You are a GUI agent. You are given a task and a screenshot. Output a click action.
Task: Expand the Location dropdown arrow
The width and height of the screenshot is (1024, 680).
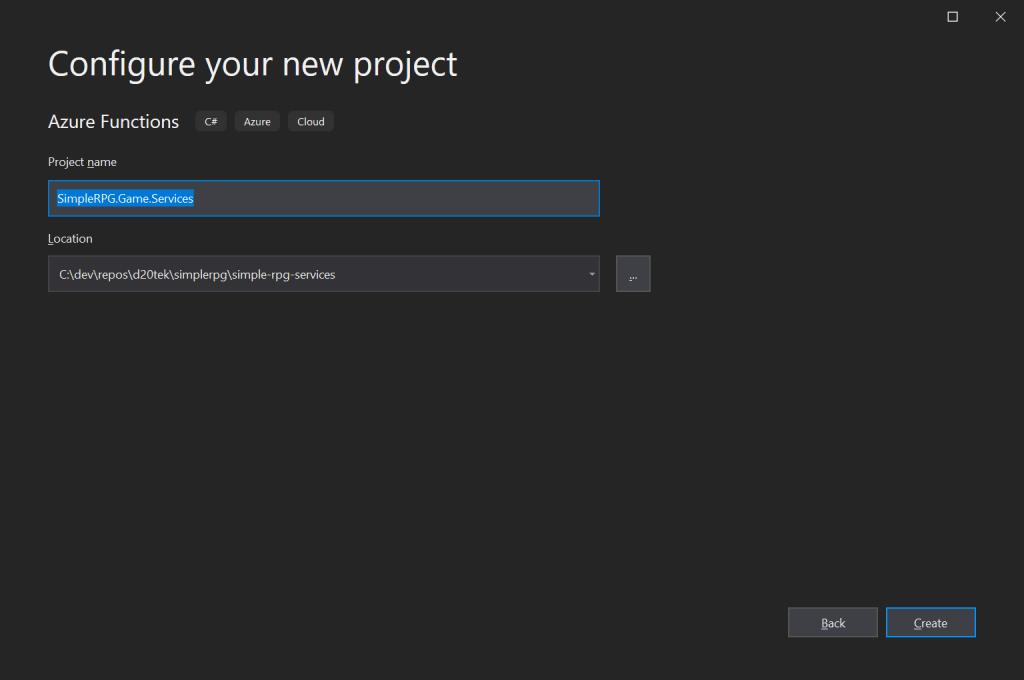click(591, 274)
